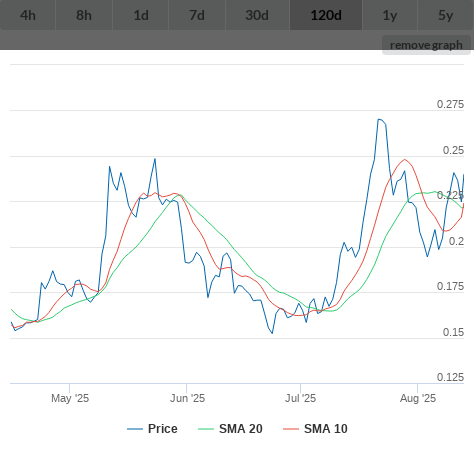Click the blue Price legend line marker
This screenshot has height=455, width=474.
coord(135,429)
